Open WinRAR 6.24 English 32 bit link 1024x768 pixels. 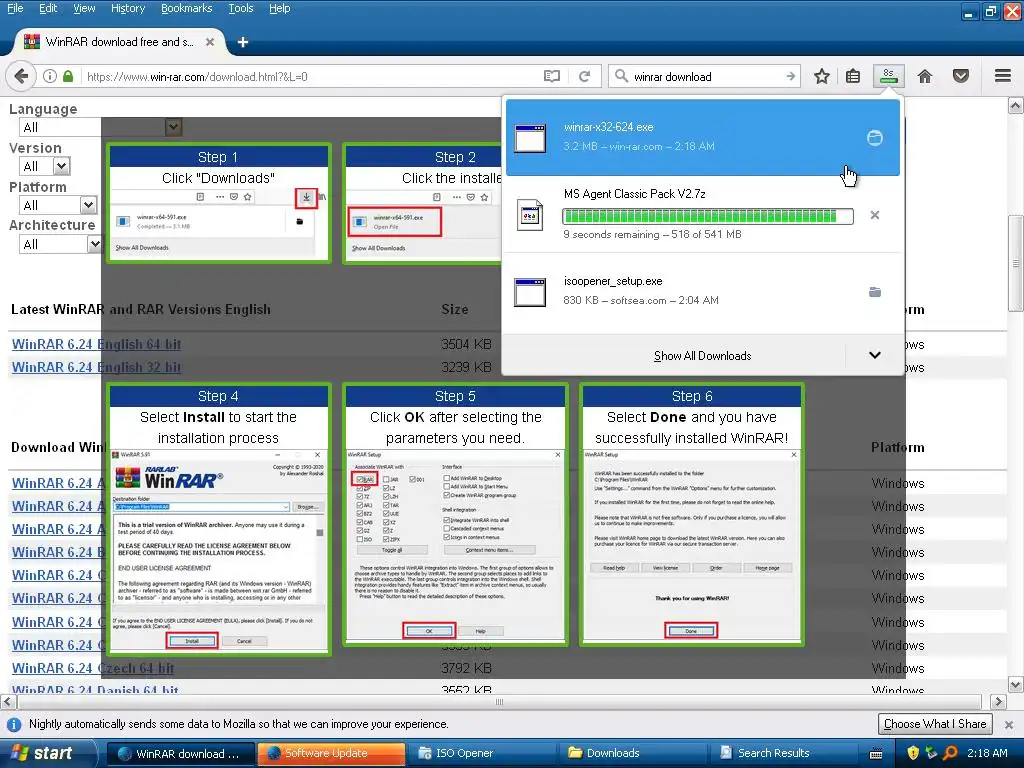[x=96, y=367]
